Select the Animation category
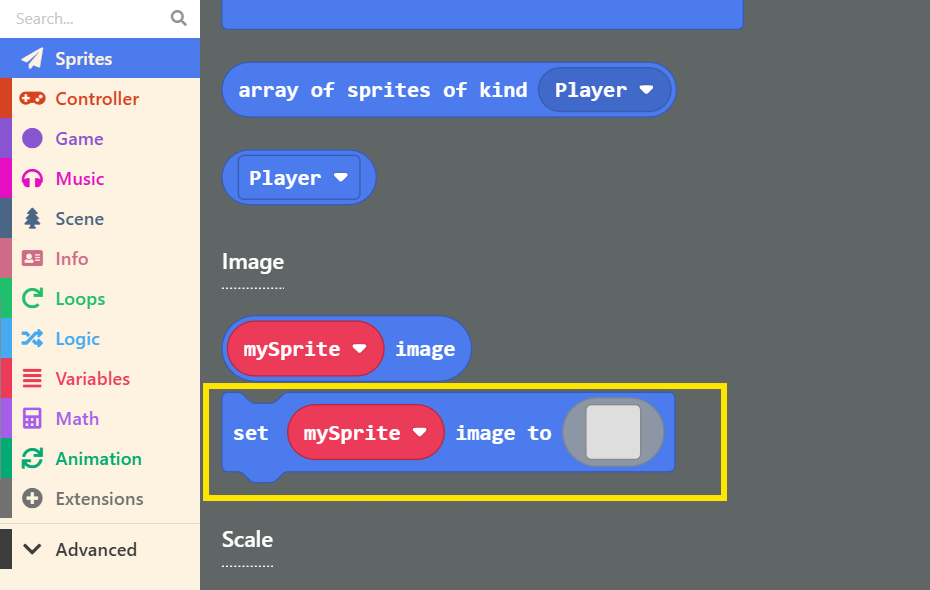930x590 pixels. coord(98,459)
